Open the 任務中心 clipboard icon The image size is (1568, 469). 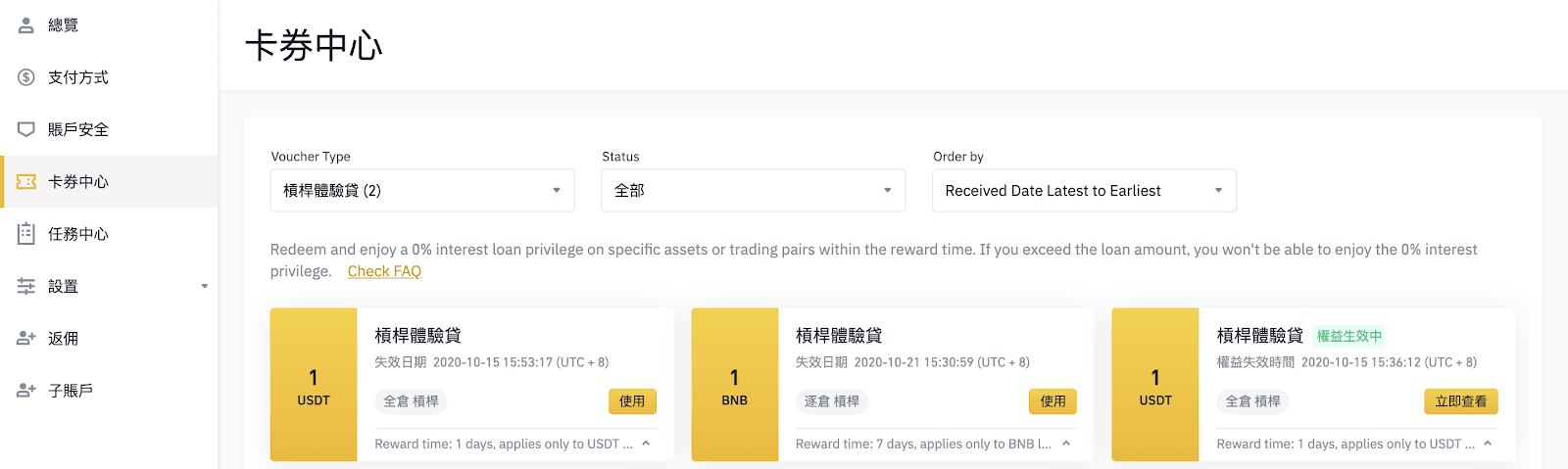point(26,234)
